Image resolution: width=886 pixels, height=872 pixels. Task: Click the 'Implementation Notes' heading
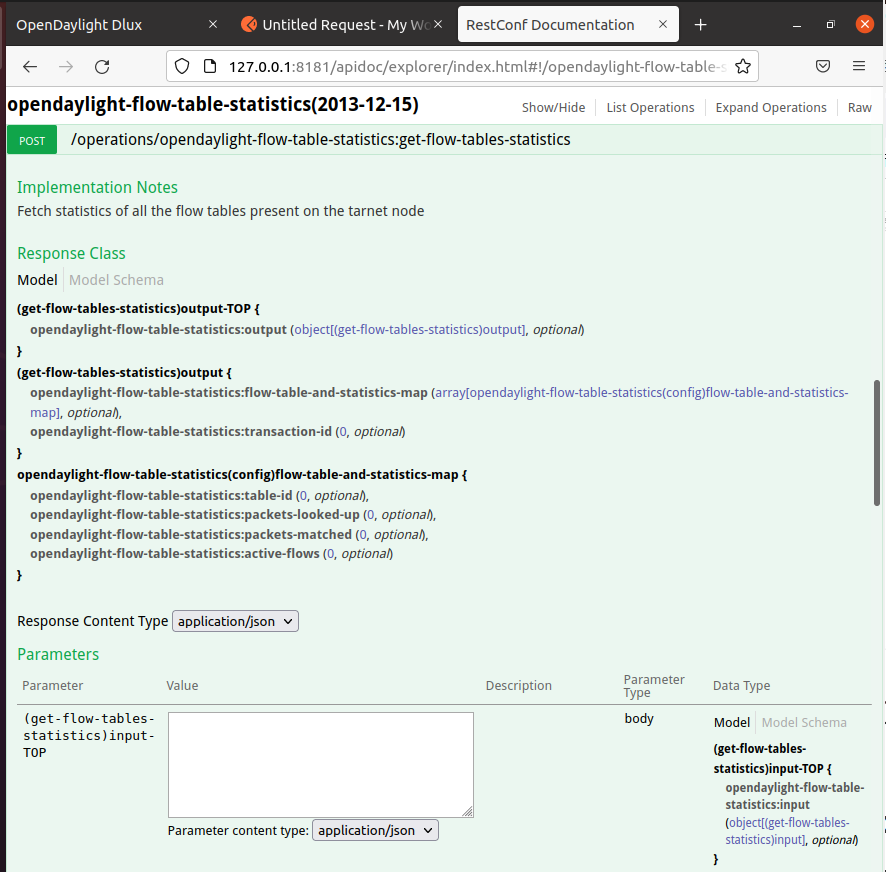click(x=97, y=187)
